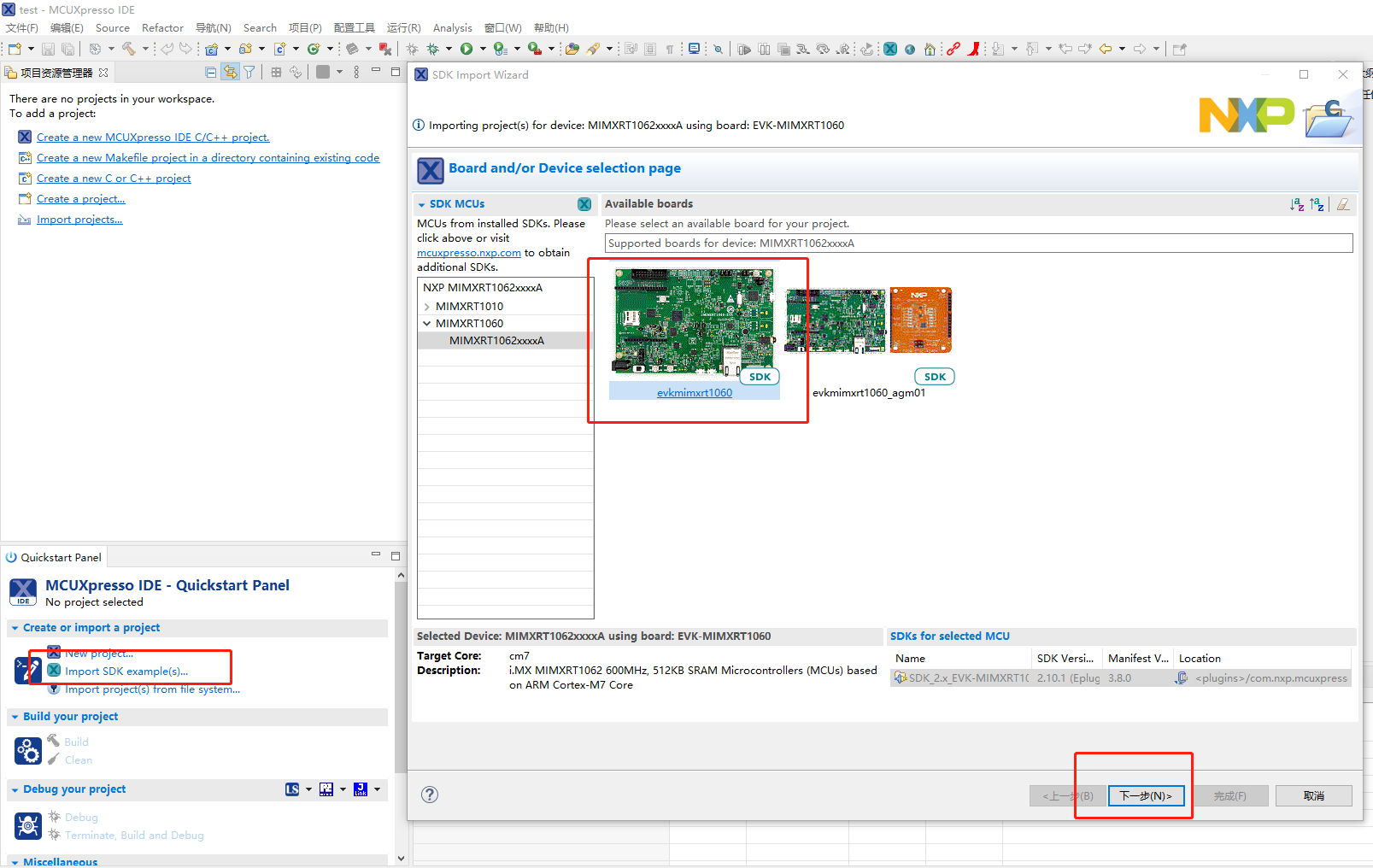
Task: Click the eraser clear filter icon
Action: coord(1343,204)
